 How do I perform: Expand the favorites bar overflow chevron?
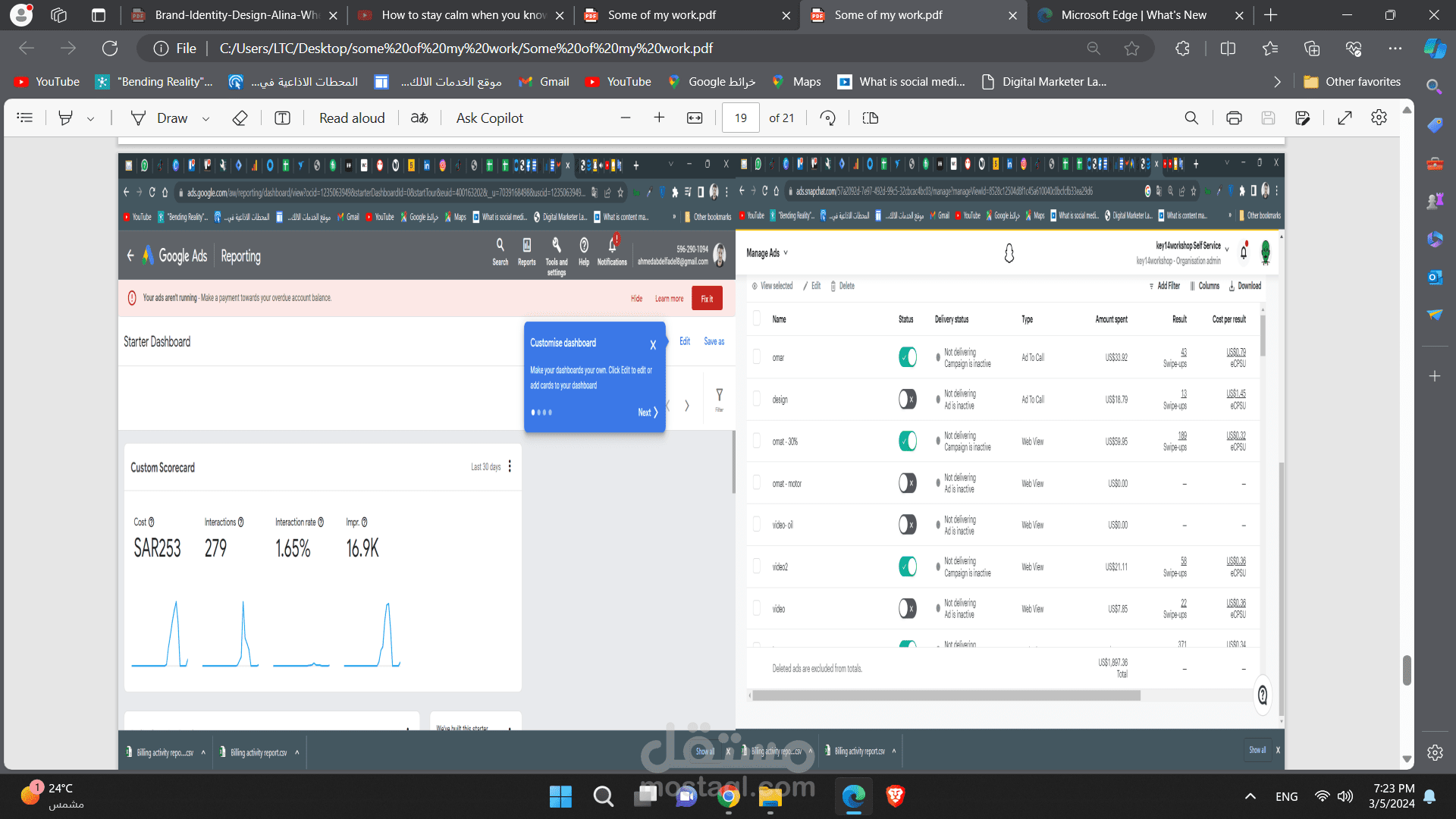tap(1277, 82)
